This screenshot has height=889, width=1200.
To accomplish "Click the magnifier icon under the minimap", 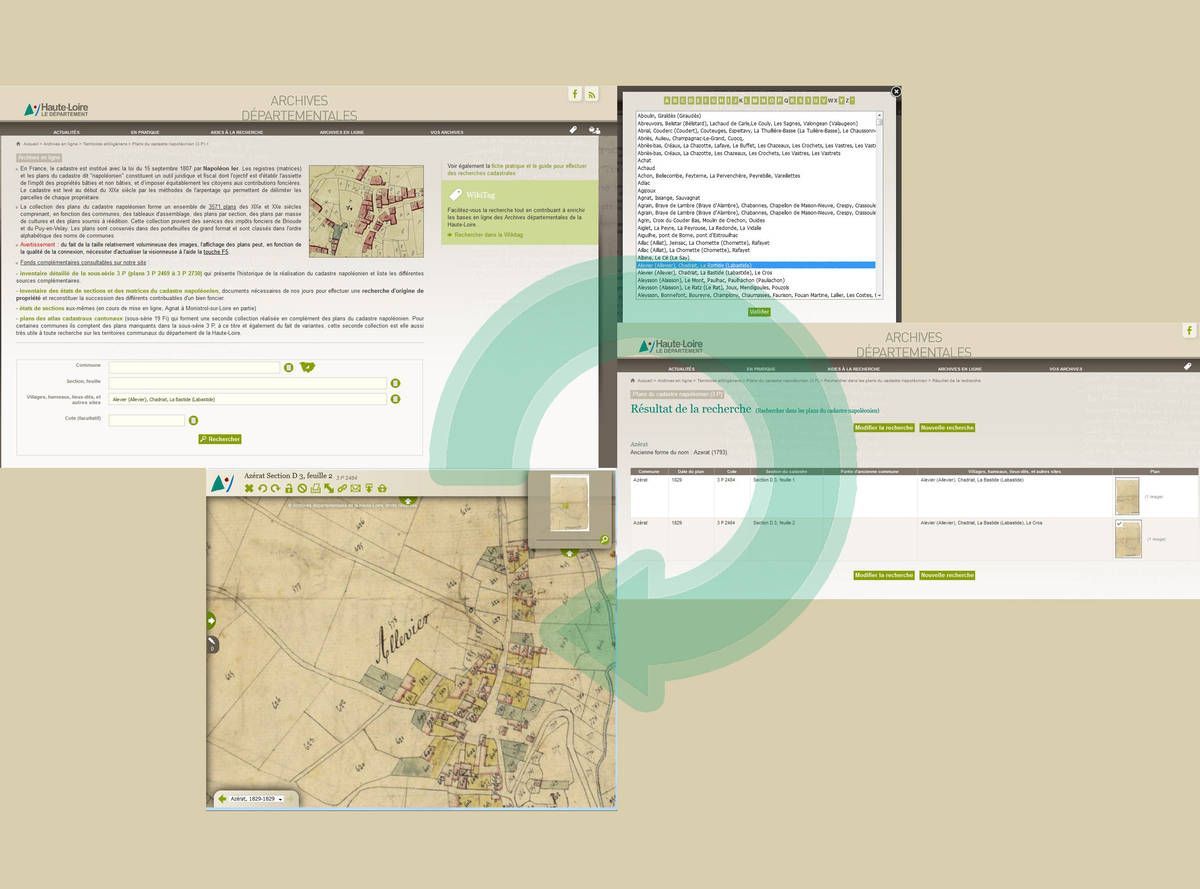I will tap(604, 540).
